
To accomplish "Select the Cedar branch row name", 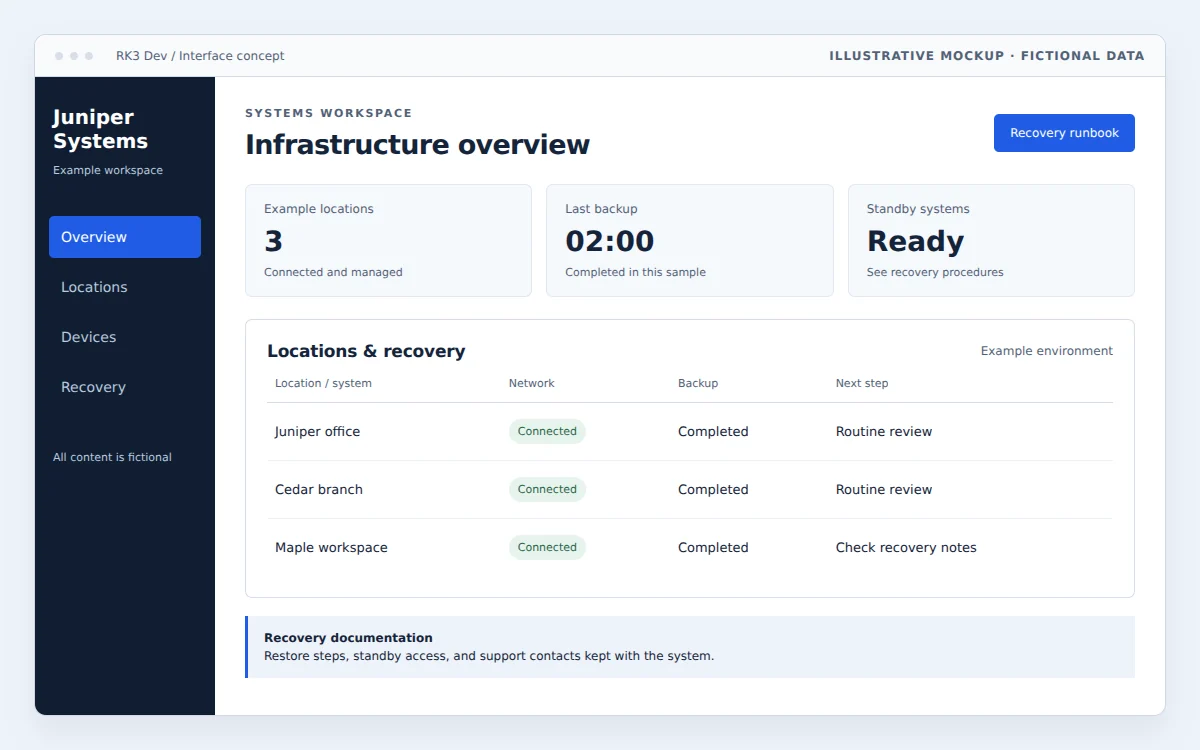I will pos(319,490).
